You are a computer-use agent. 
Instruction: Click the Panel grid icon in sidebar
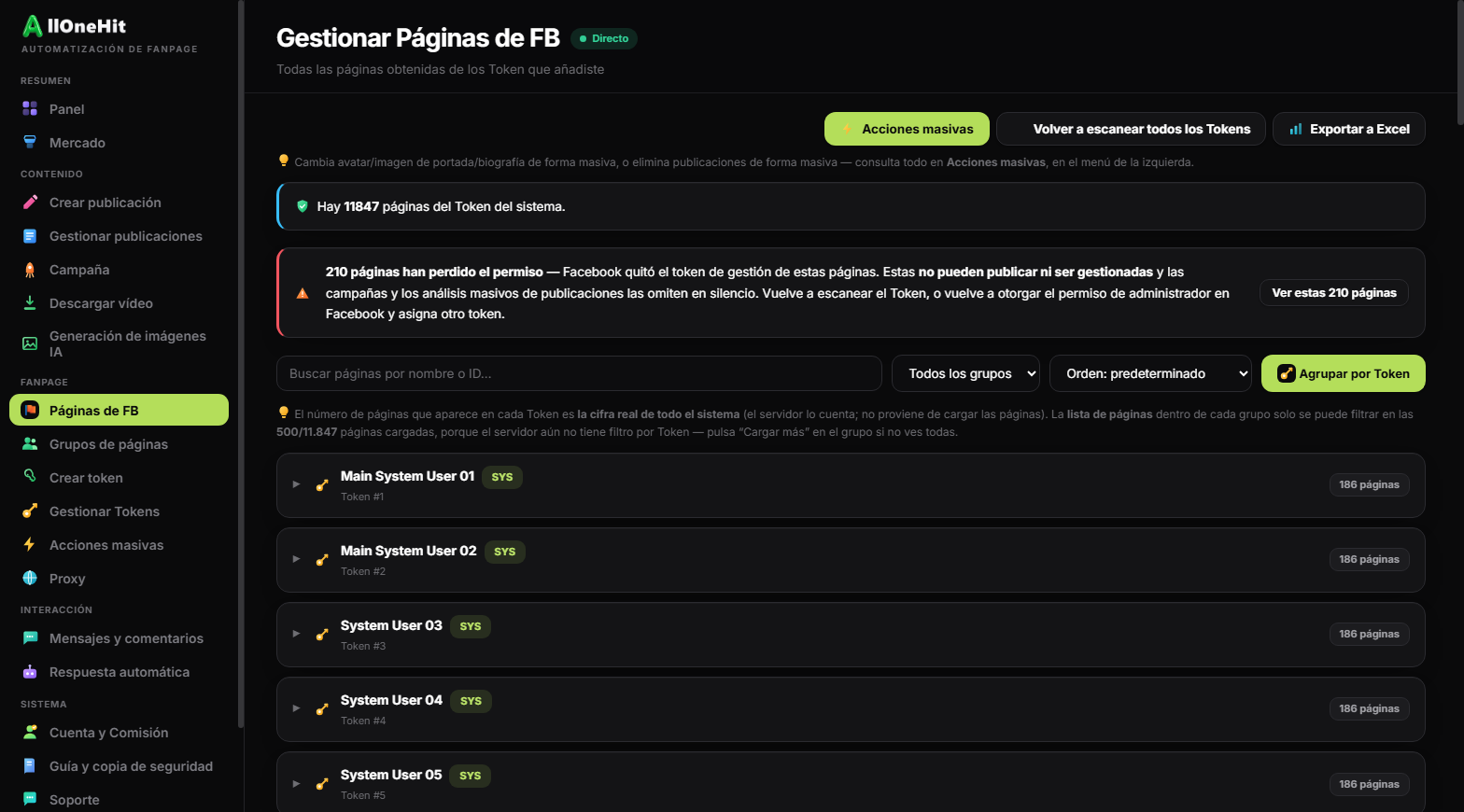point(30,109)
